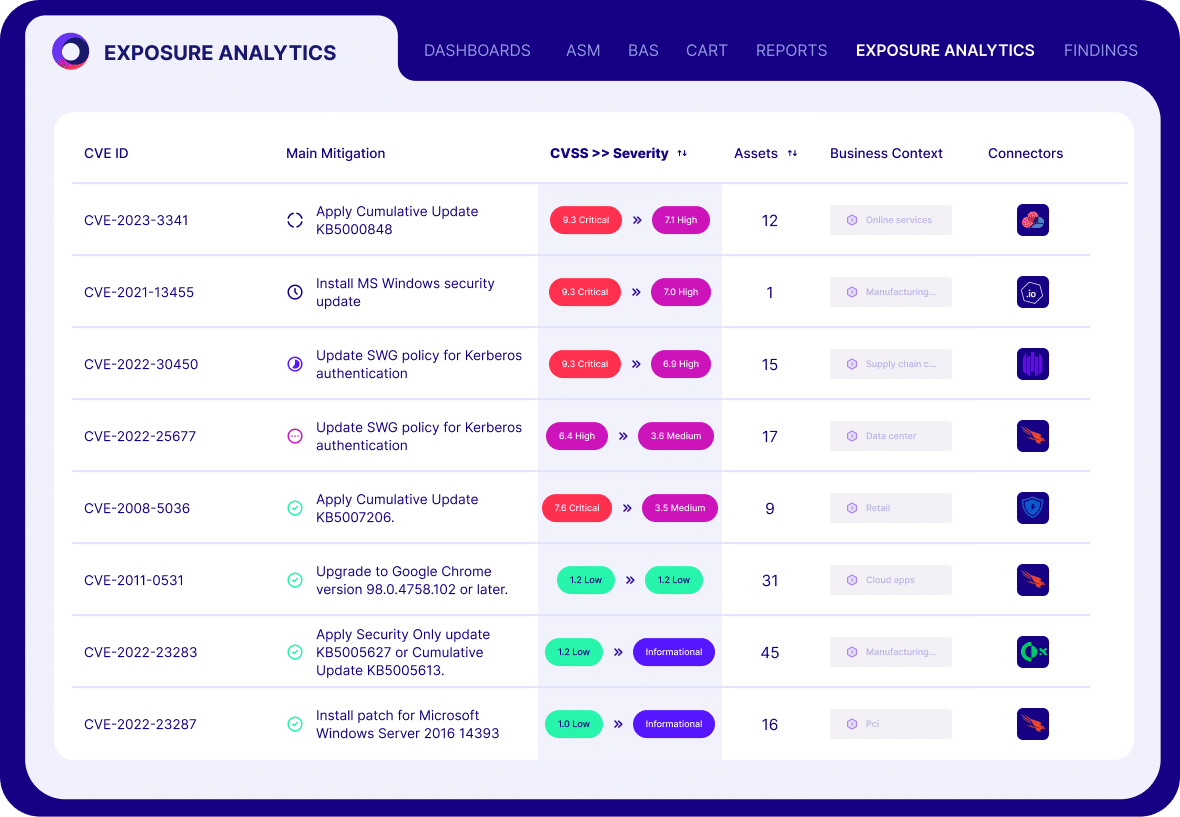
Task: Open the CVE-2023-3341 details link
Action: pyautogui.click(x=135, y=220)
